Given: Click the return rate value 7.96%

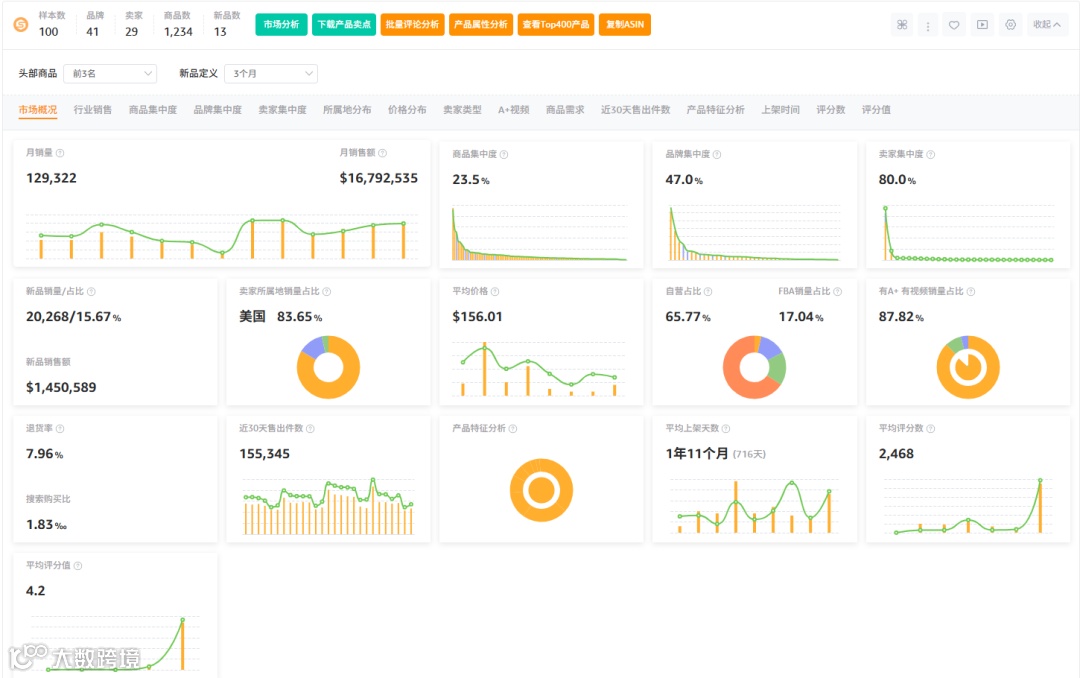Looking at the screenshot, I should [45, 454].
